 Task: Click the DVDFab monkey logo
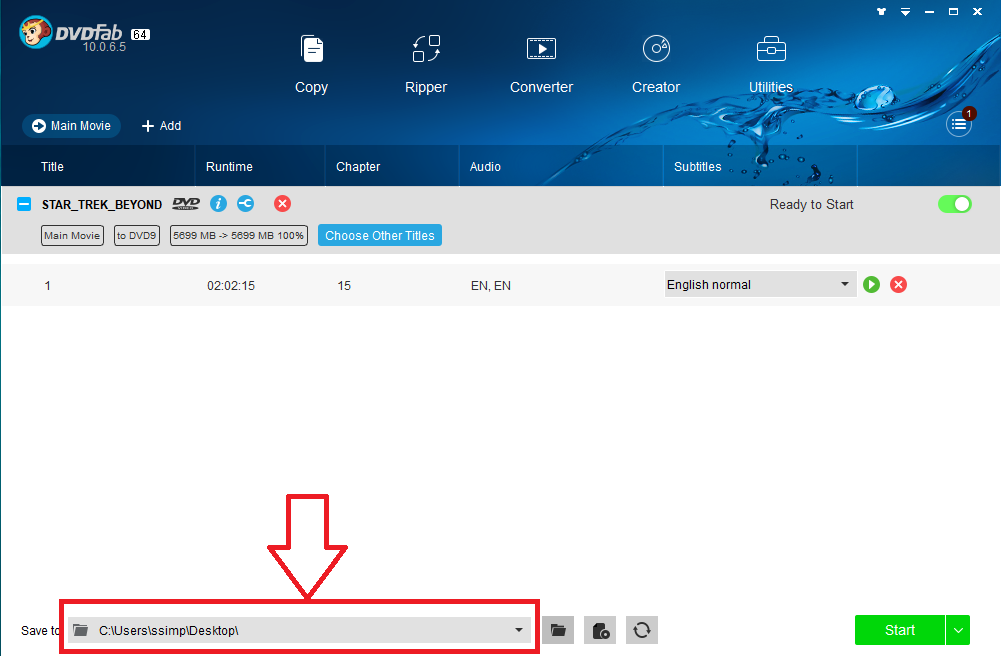click(x=35, y=33)
